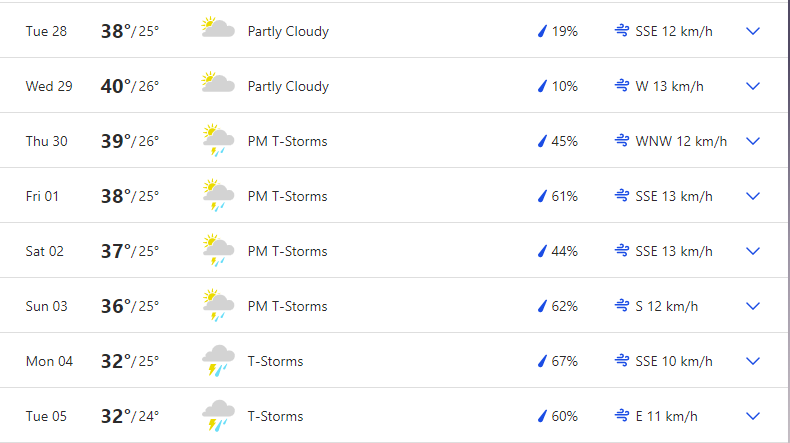Select the Fri 01 day label

tap(42, 196)
